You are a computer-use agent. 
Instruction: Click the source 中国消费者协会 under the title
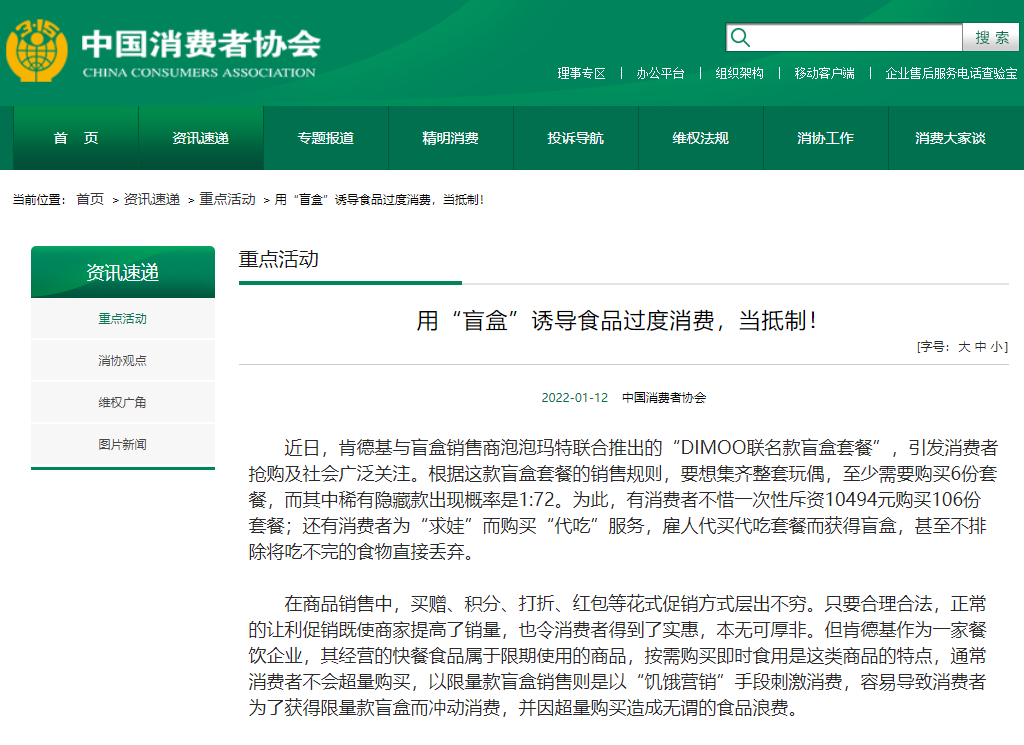[x=664, y=398]
